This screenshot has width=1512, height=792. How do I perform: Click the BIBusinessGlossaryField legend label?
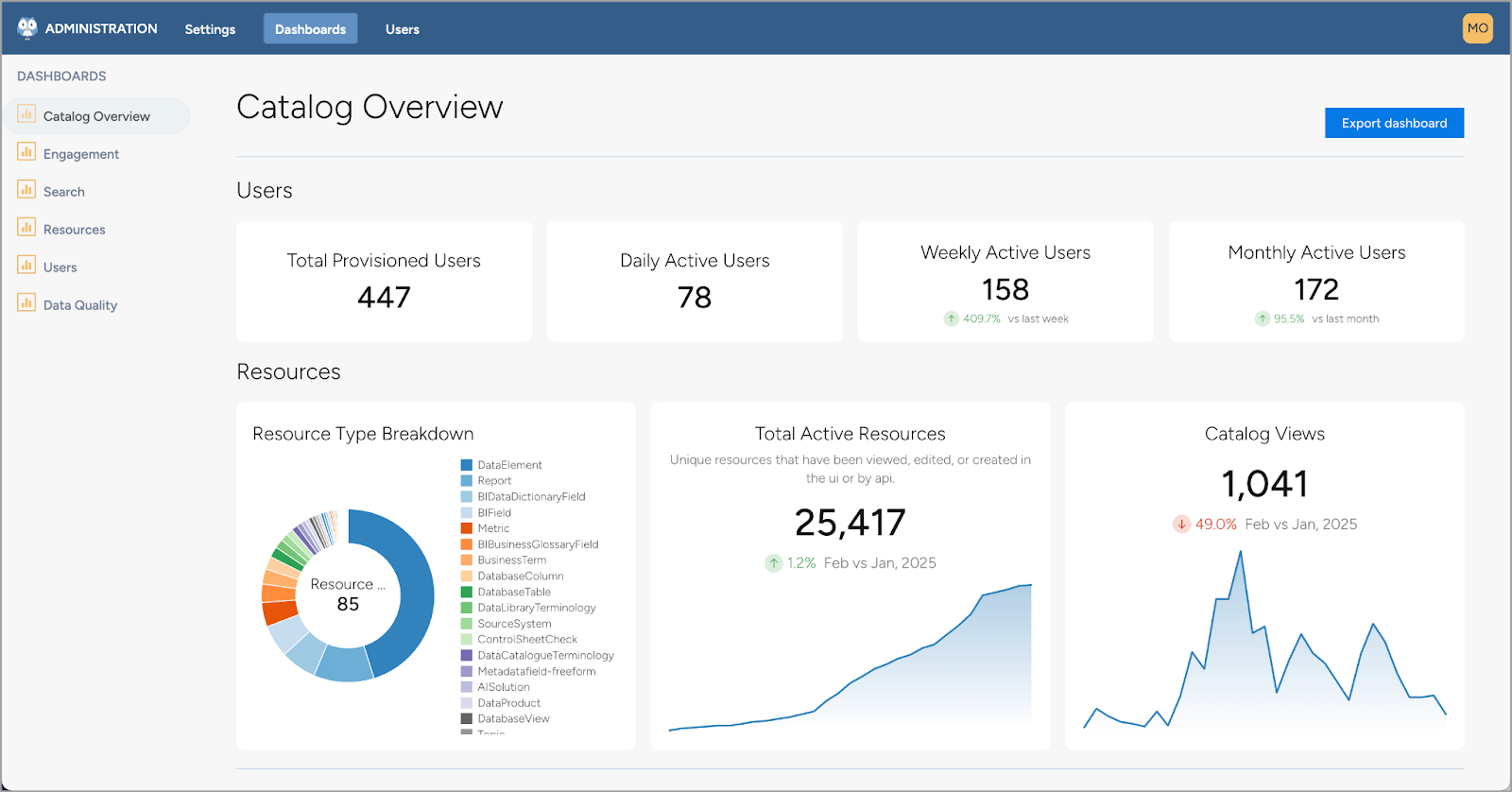pyautogui.click(x=538, y=544)
